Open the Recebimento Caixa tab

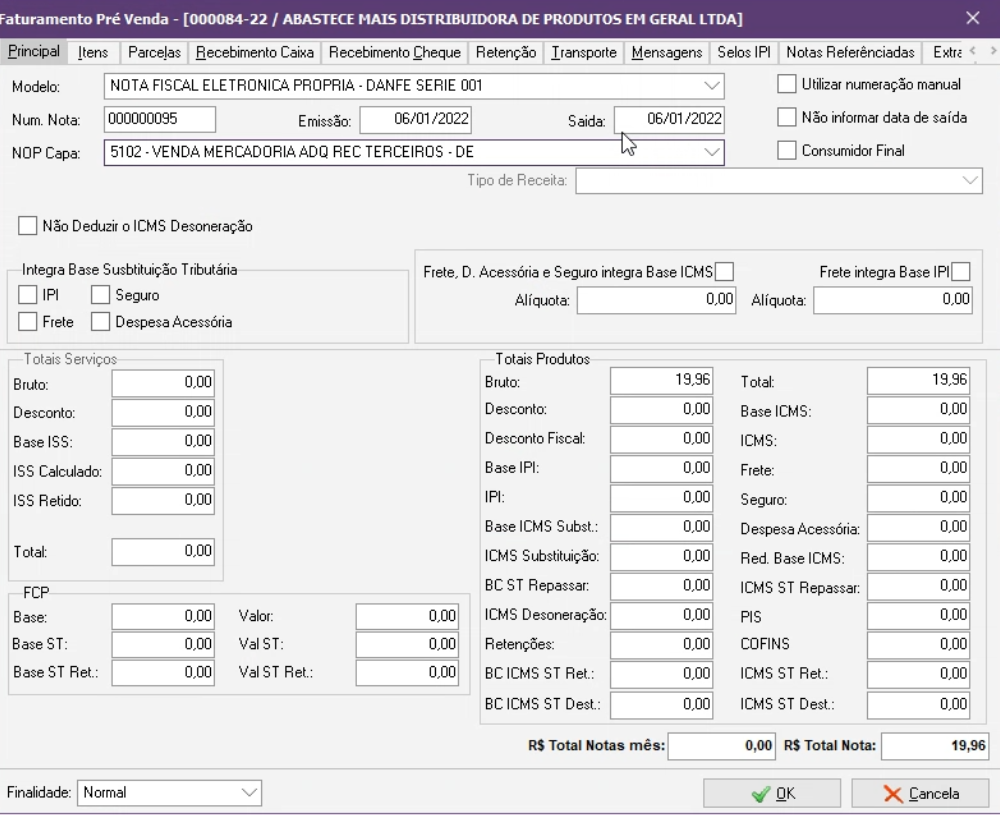pyautogui.click(x=255, y=52)
